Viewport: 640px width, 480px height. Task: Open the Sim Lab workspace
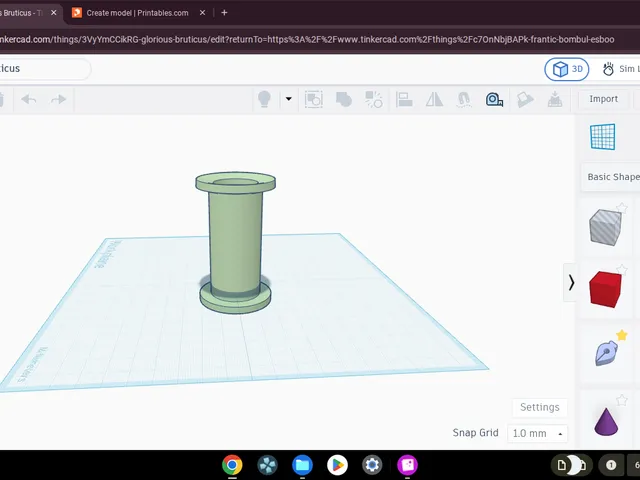(x=620, y=69)
